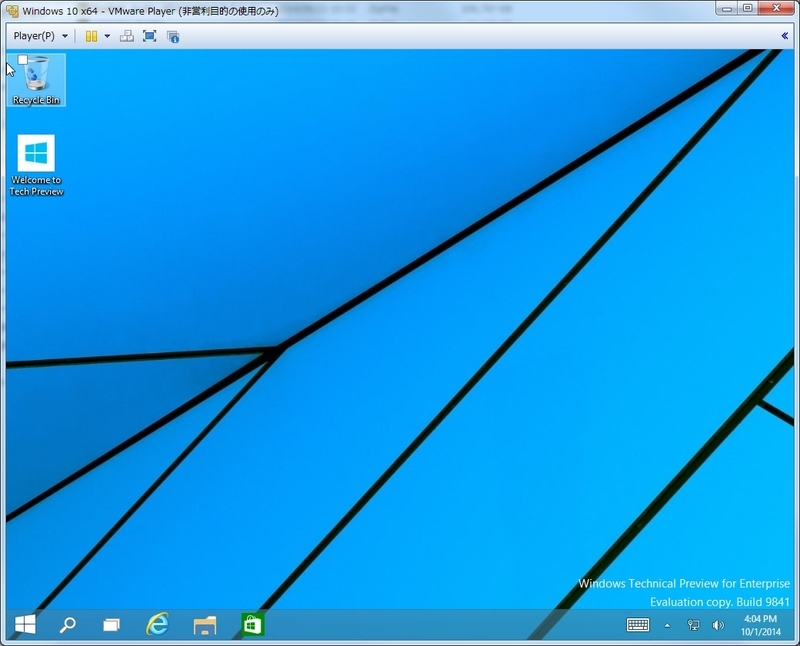Open File Explorer from taskbar

click(205, 625)
